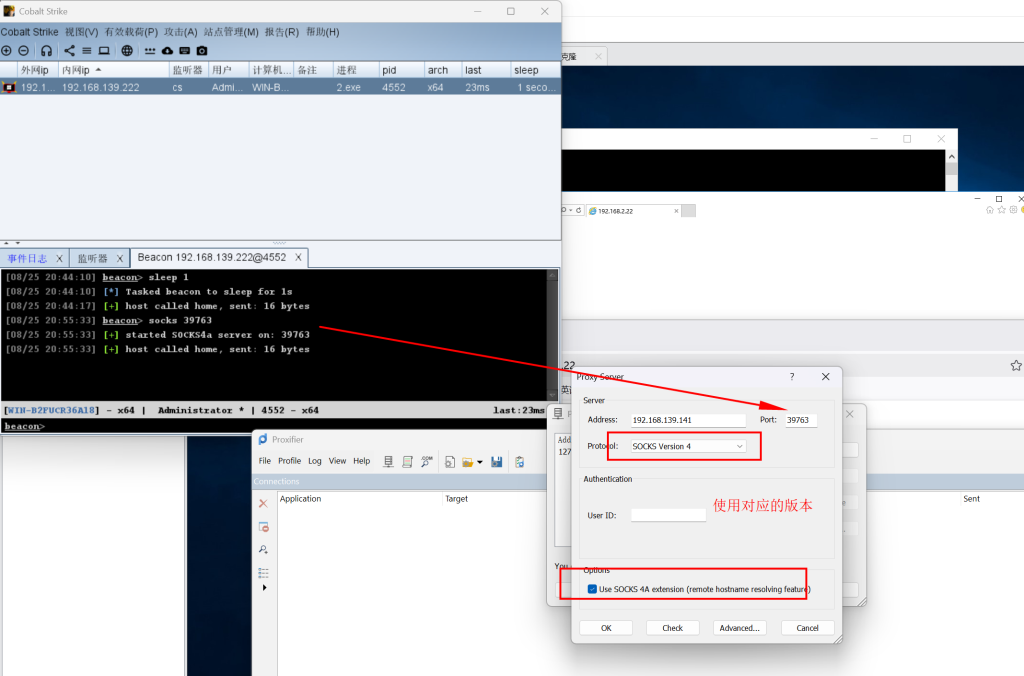Screen dimensions: 1024x676
Task: Click OK in the Proxy Server dialog
Action: 606,628
